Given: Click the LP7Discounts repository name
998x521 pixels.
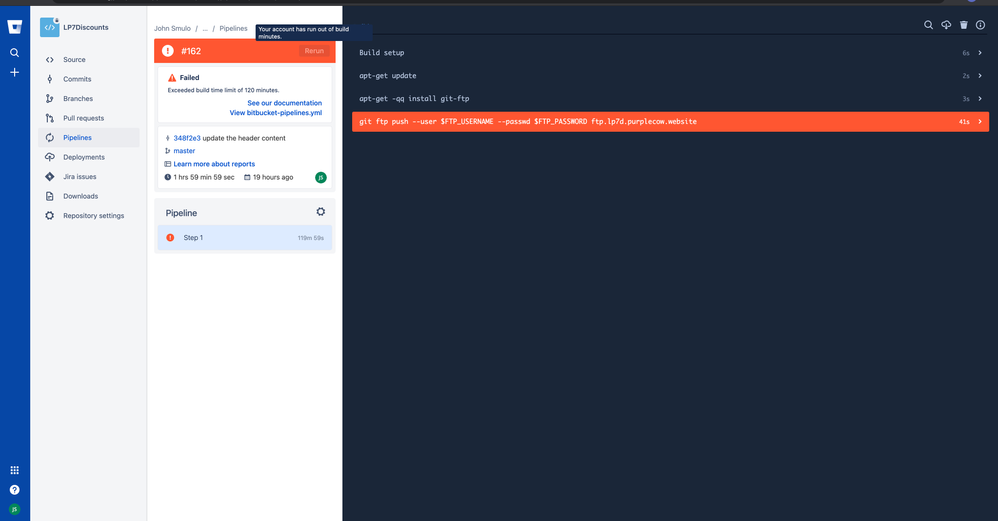Looking at the screenshot, I should pyautogui.click(x=86, y=27).
